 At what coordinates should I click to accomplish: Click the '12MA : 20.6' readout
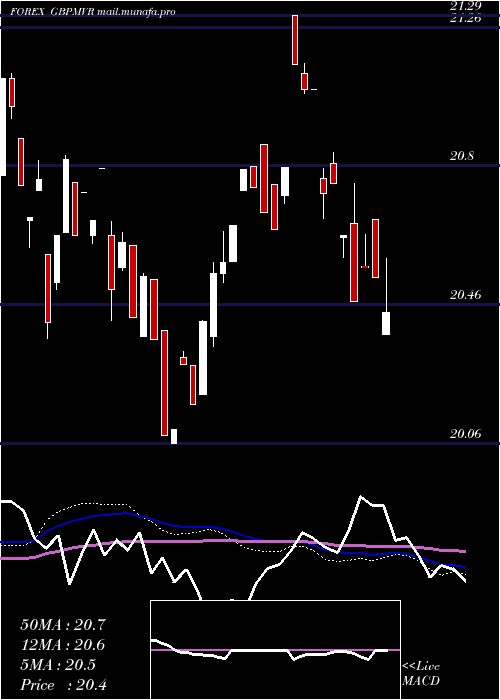click(x=63, y=645)
